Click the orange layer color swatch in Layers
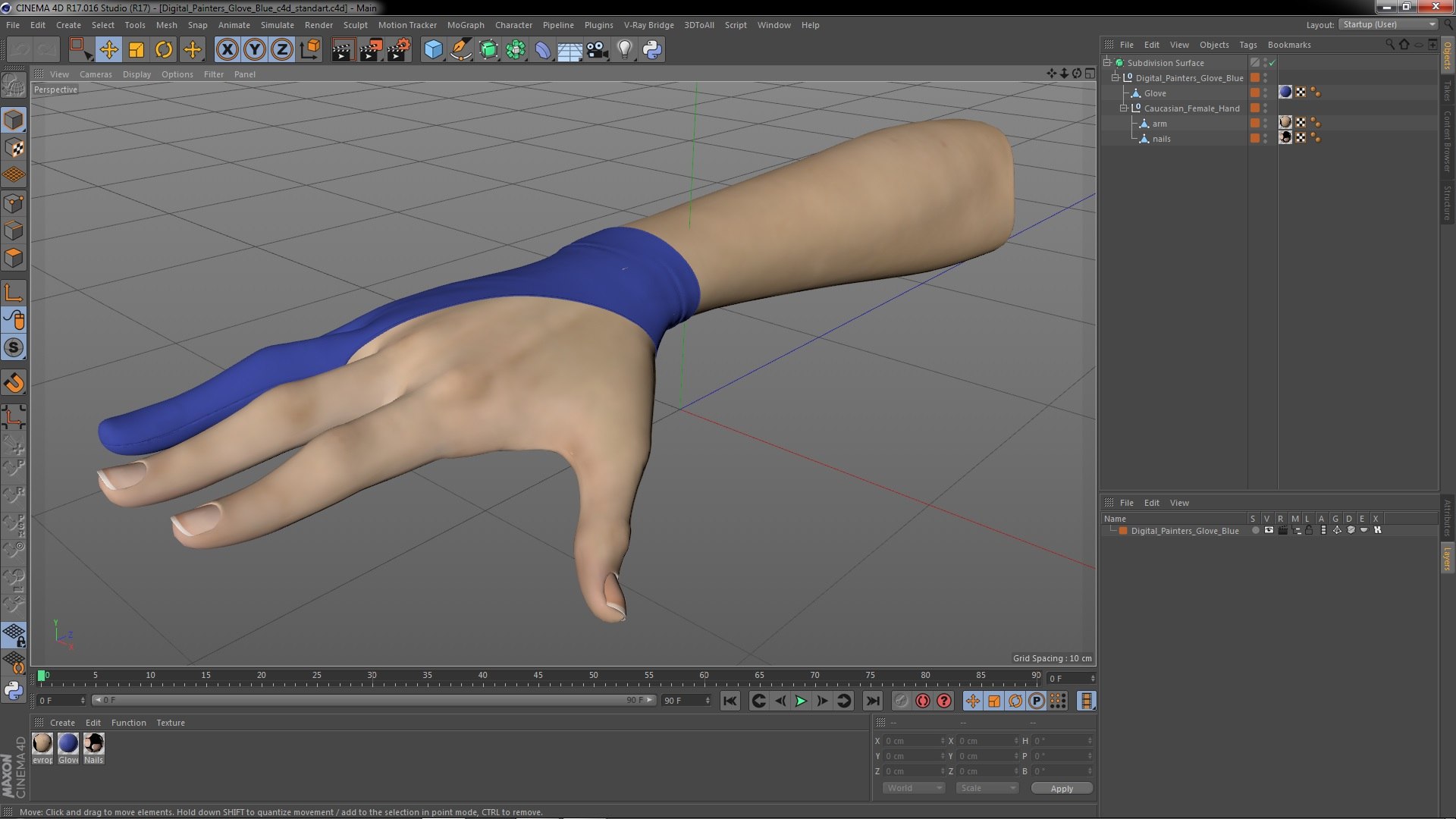Screen dimensions: 1456x819 1123,531
